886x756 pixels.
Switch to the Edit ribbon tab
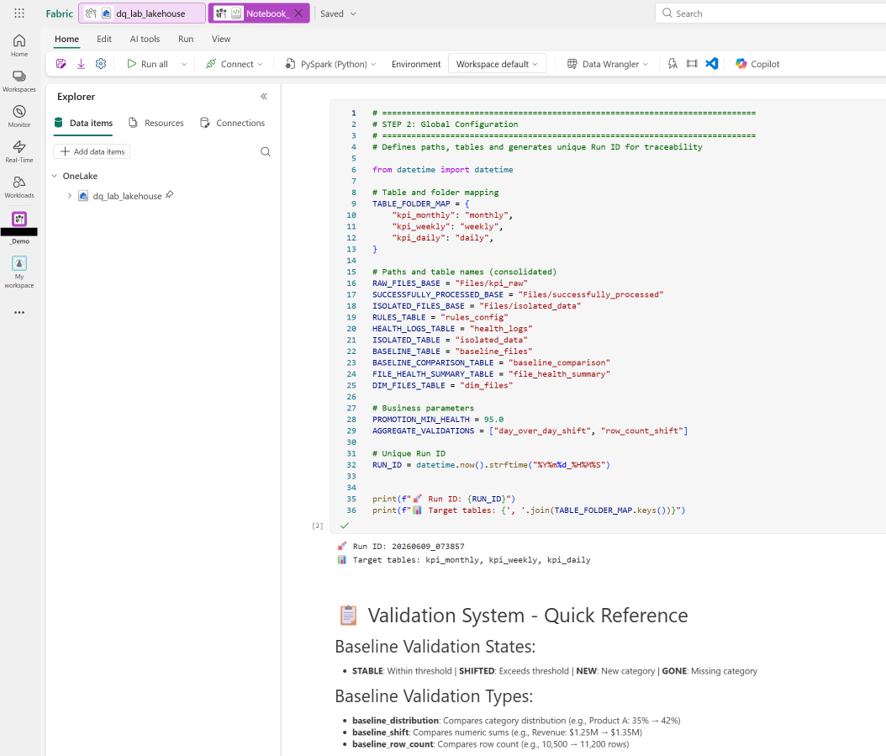(104, 39)
